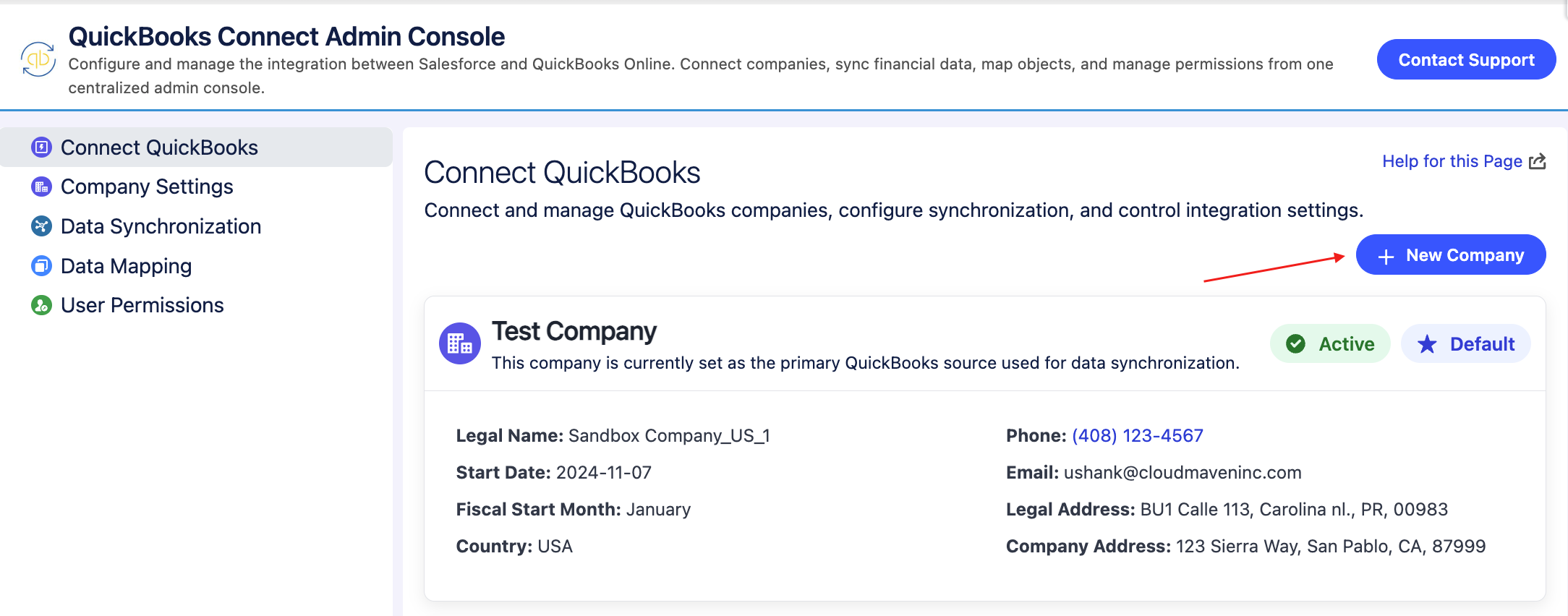Click the Data Mapping sidebar icon
The image size is (1568, 616).
(x=41, y=266)
